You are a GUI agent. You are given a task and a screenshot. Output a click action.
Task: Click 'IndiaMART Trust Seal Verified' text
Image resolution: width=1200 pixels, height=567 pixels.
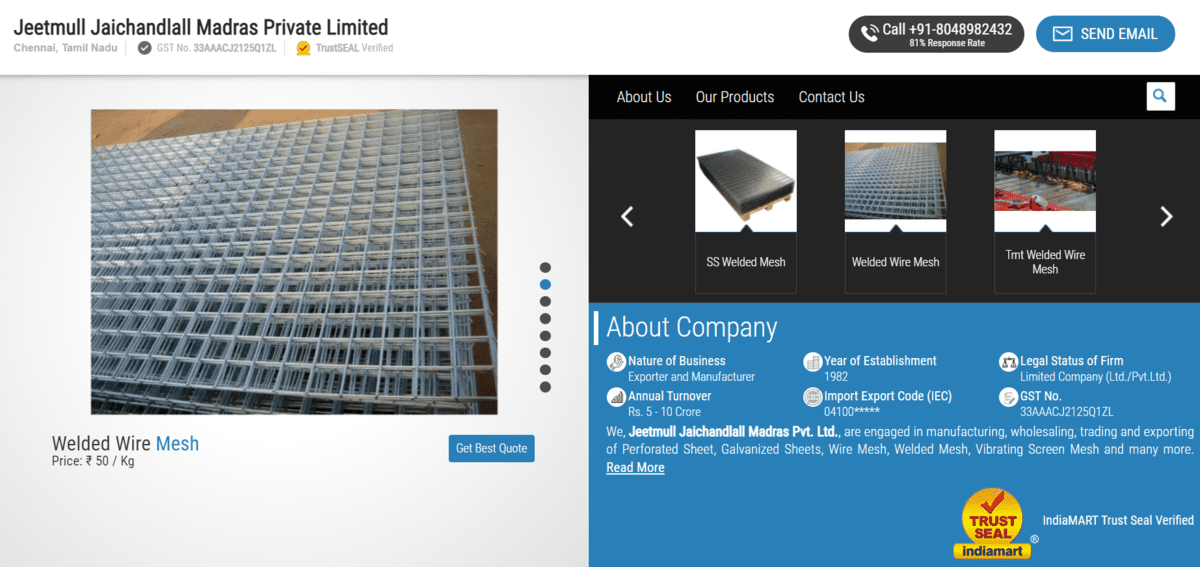[1118, 520]
